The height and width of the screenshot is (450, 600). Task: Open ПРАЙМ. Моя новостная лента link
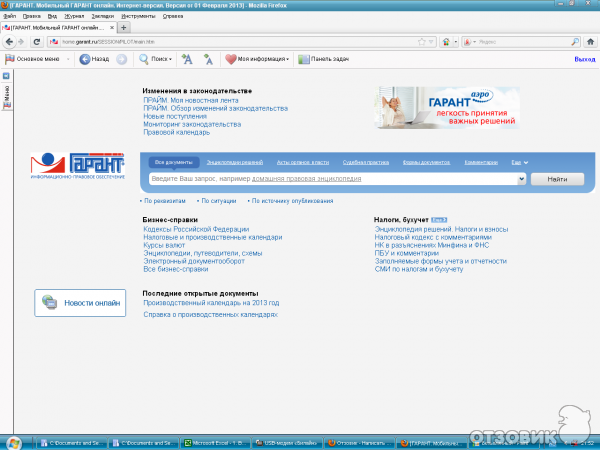click(191, 100)
